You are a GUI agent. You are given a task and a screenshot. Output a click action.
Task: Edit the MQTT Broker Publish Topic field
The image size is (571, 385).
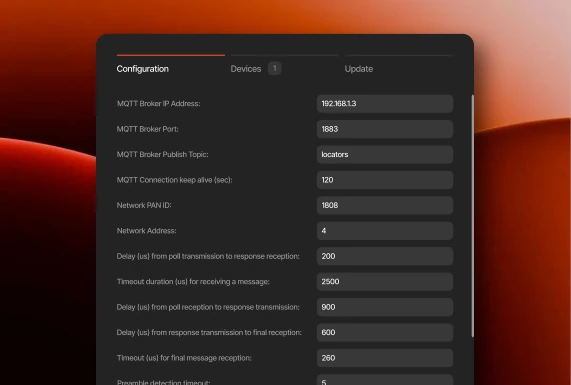[385, 154]
